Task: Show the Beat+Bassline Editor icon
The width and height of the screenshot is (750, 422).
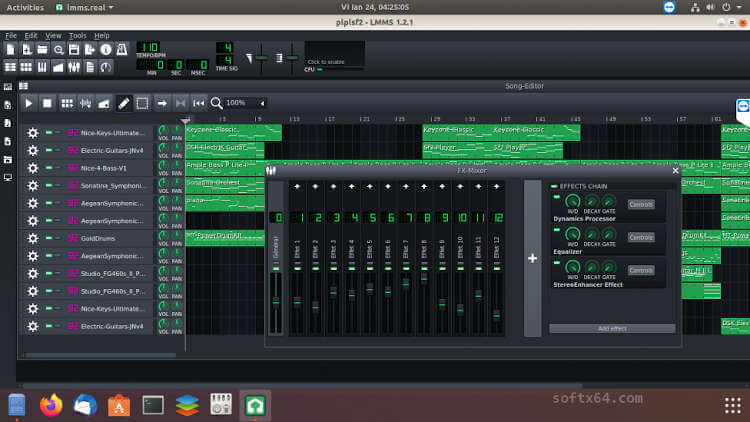Action: [x=26, y=67]
